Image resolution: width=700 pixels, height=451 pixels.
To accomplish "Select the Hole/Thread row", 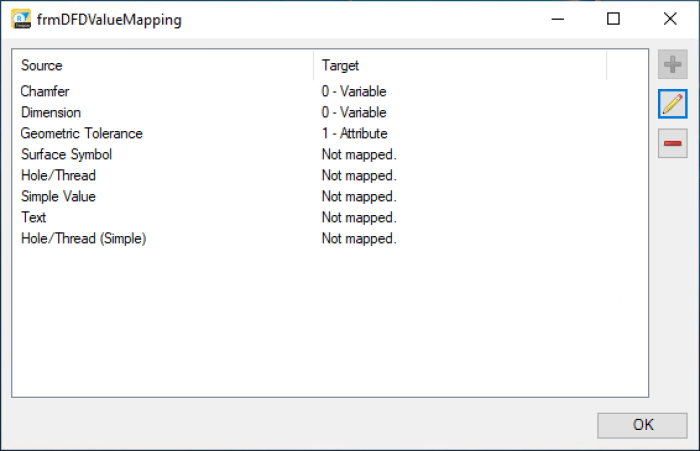I will click(x=58, y=175).
